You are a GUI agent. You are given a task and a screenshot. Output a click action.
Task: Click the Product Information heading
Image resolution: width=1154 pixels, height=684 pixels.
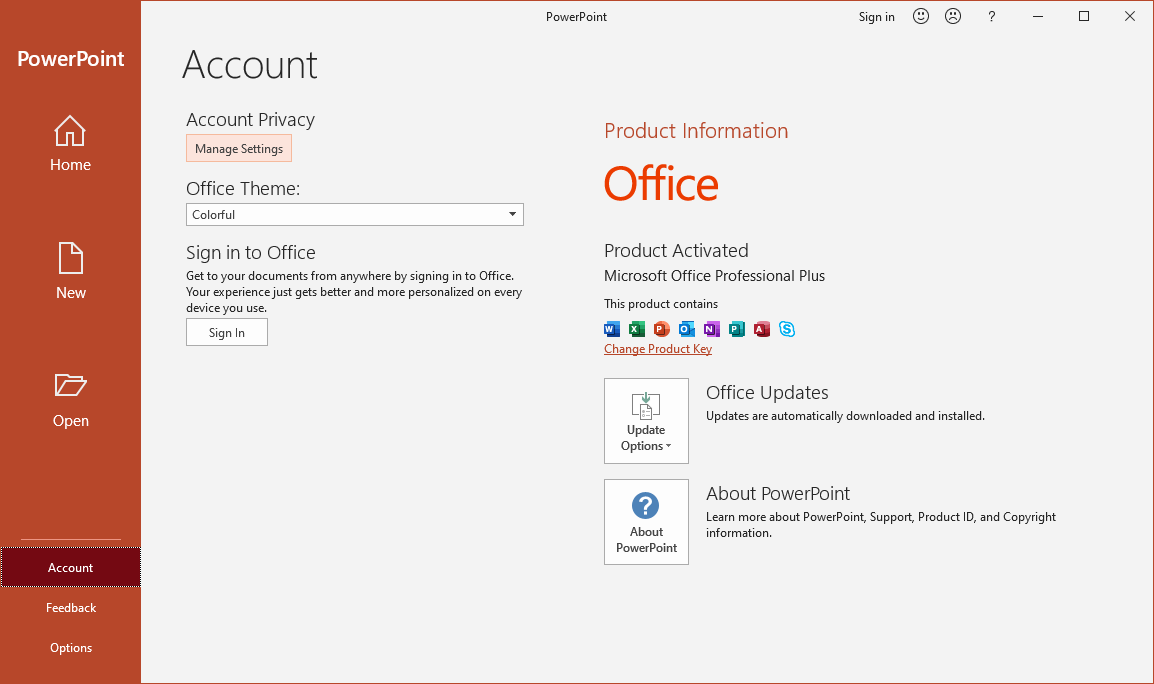coord(695,131)
